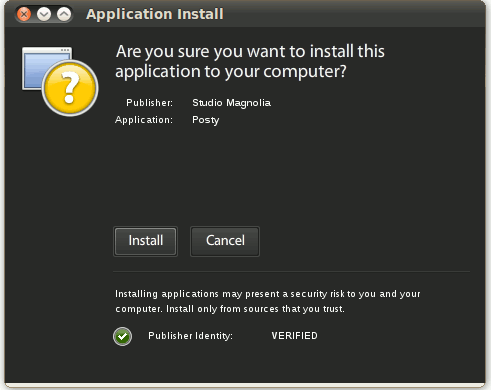The height and width of the screenshot is (390, 491).
Task: Click the Publisher: label
Action: point(150,103)
